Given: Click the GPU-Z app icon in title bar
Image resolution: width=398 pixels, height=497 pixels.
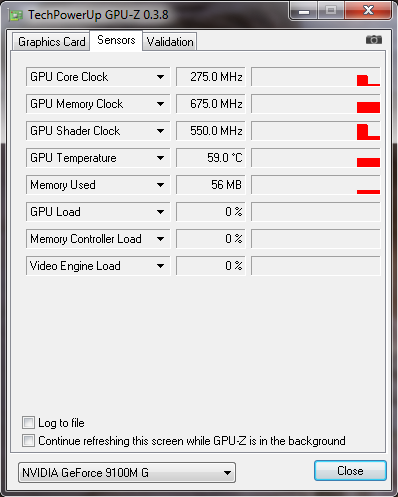Looking at the screenshot, I should (x=16, y=15).
